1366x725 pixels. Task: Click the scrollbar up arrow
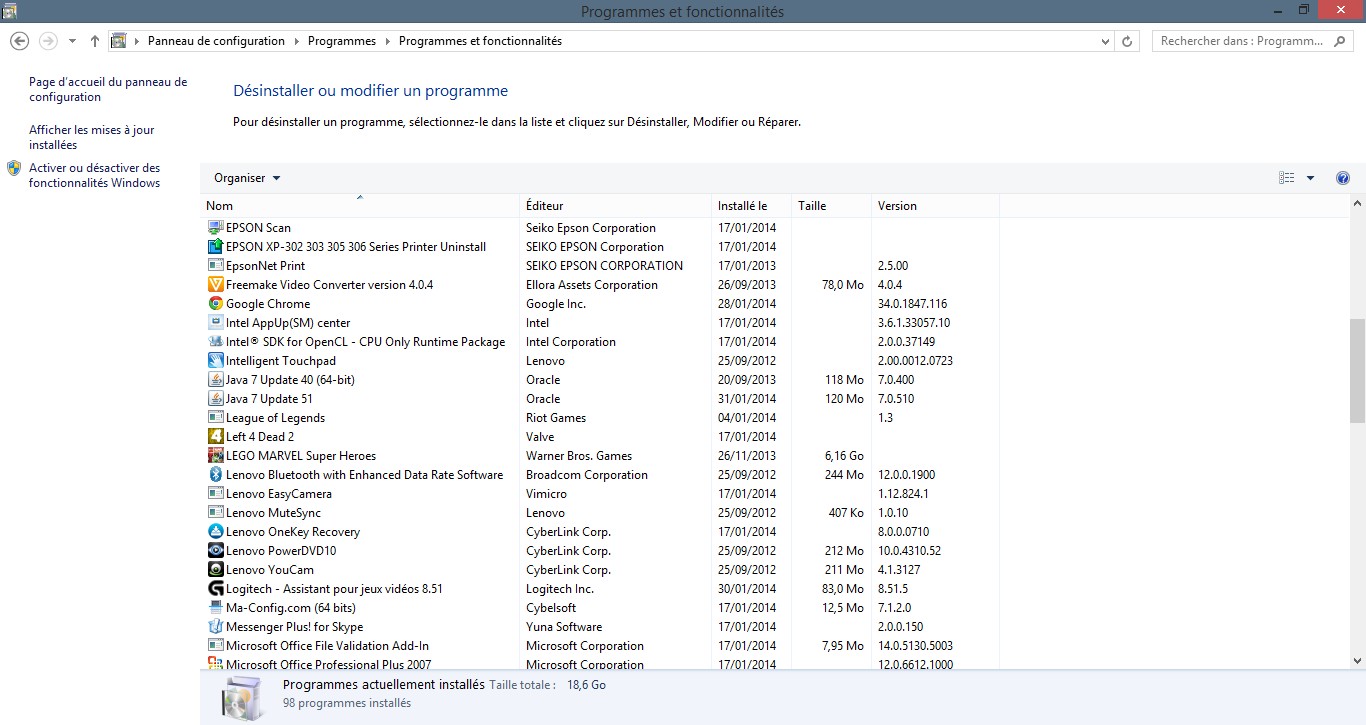tap(1357, 203)
